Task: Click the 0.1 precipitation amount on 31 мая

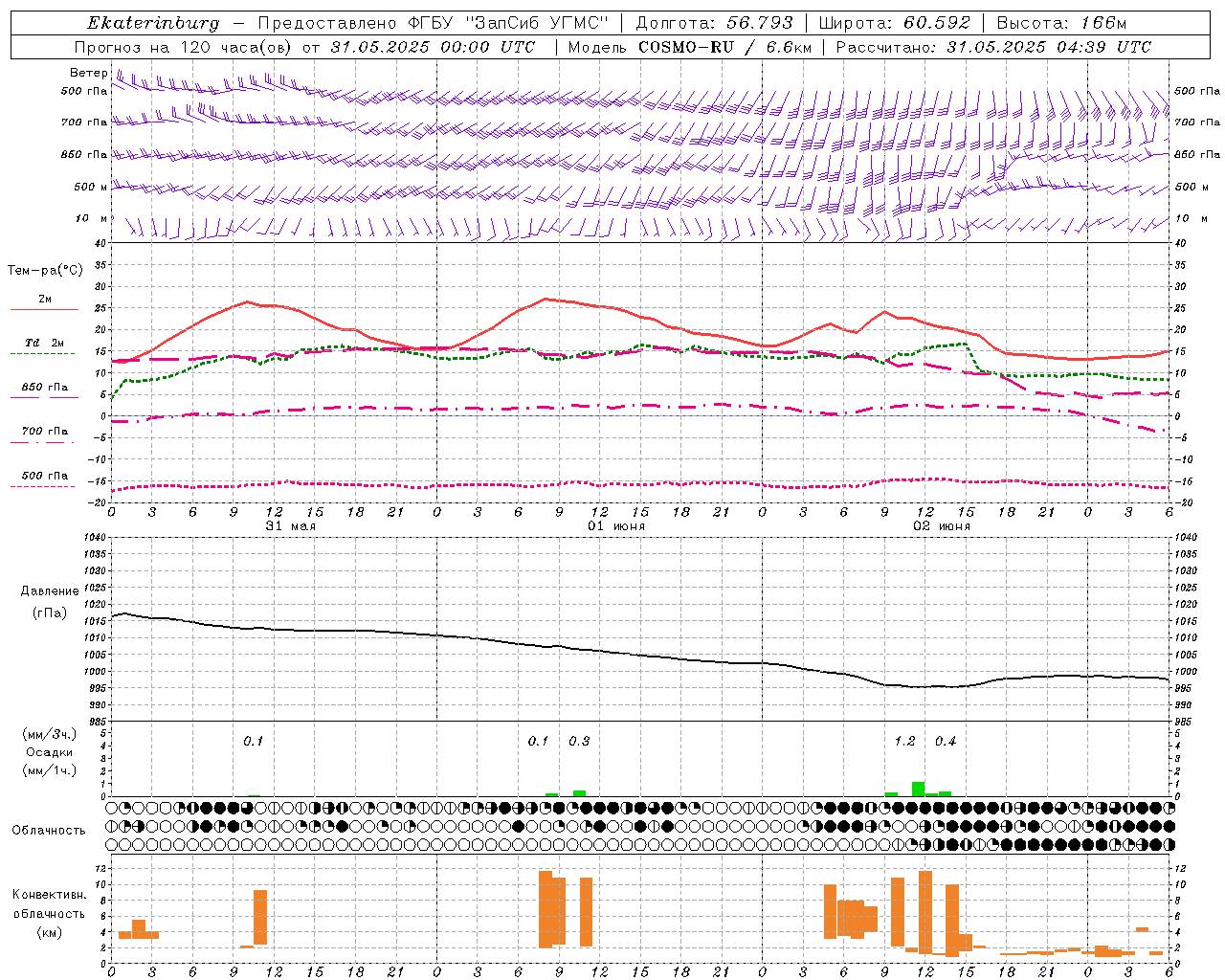Action: click(253, 742)
